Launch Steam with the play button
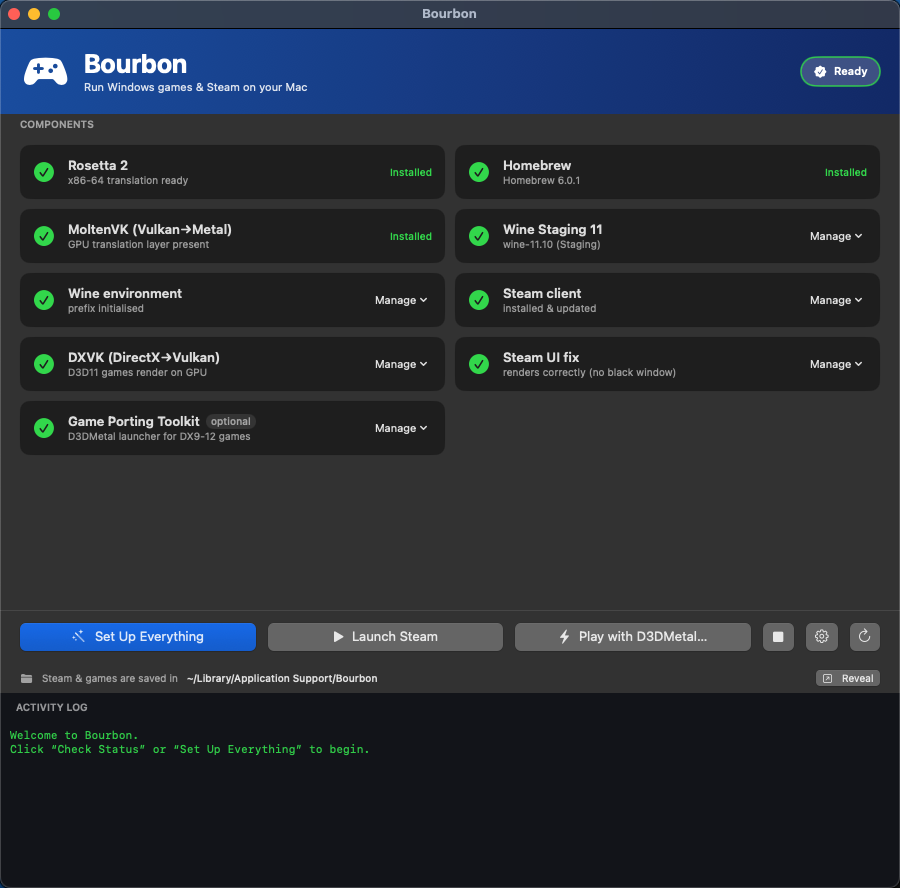The width and height of the screenshot is (900, 888). tap(385, 637)
